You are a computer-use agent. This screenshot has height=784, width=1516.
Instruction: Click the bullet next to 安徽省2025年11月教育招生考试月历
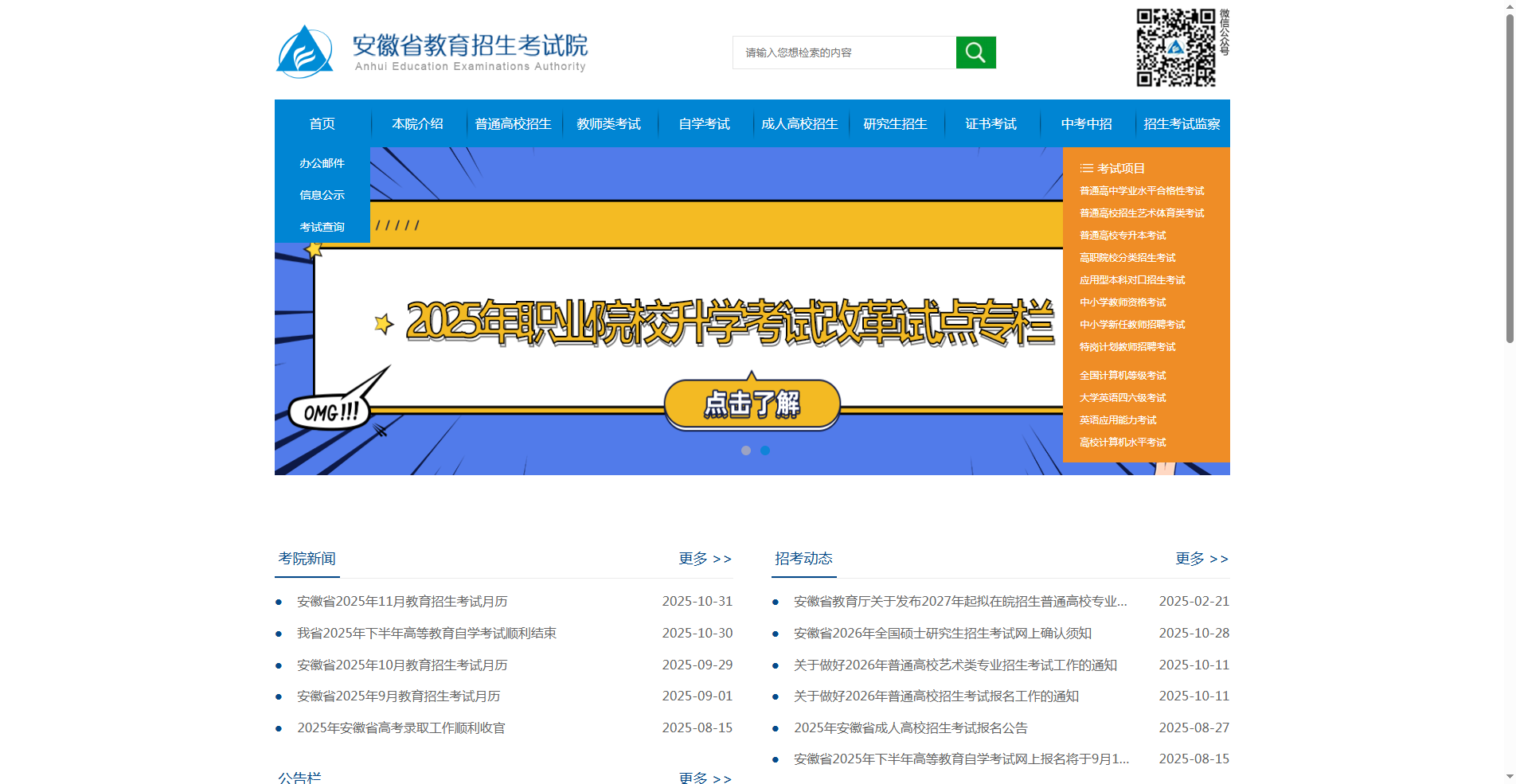coord(278,601)
